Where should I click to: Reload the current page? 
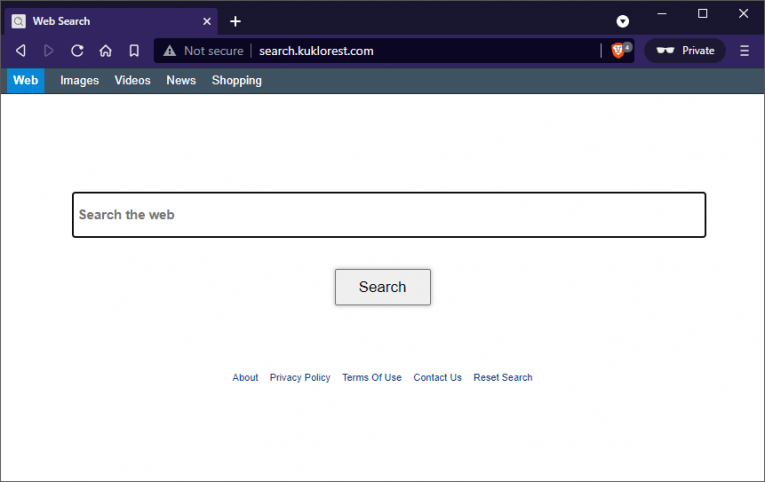tap(77, 51)
